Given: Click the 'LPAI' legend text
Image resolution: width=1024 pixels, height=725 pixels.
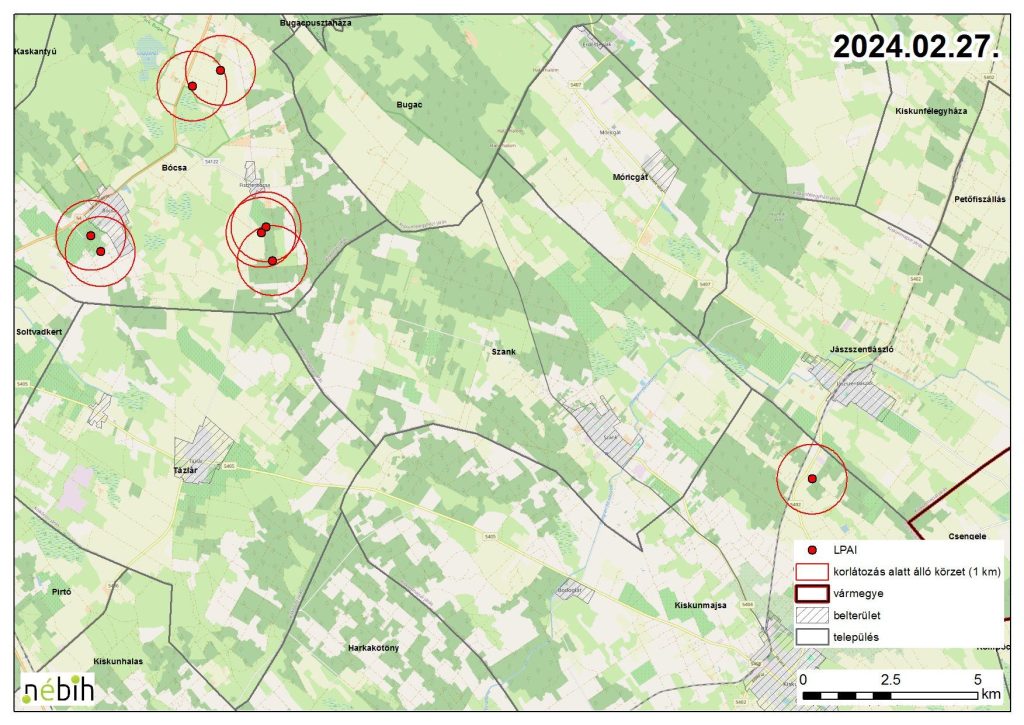Looking at the screenshot, I should (x=845, y=551).
